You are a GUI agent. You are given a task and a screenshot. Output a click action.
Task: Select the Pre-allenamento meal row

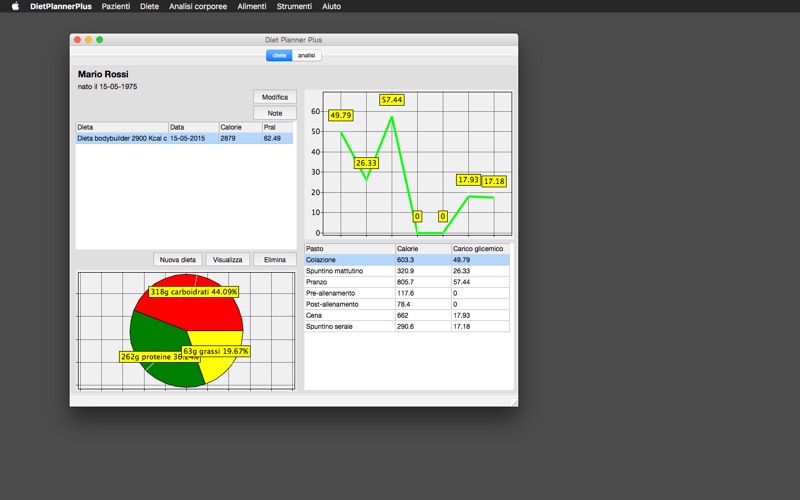tap(407, 293)
